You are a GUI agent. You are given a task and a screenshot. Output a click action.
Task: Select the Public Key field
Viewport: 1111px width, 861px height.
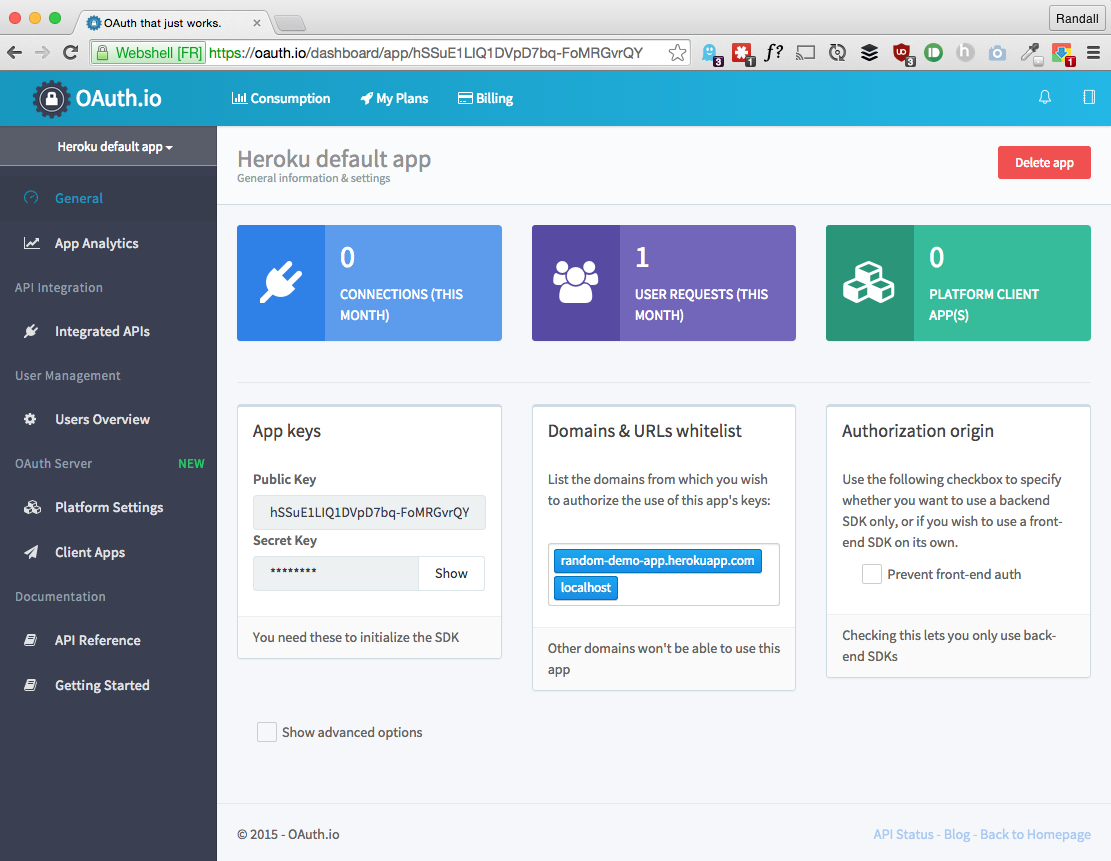tap(369, 512)
